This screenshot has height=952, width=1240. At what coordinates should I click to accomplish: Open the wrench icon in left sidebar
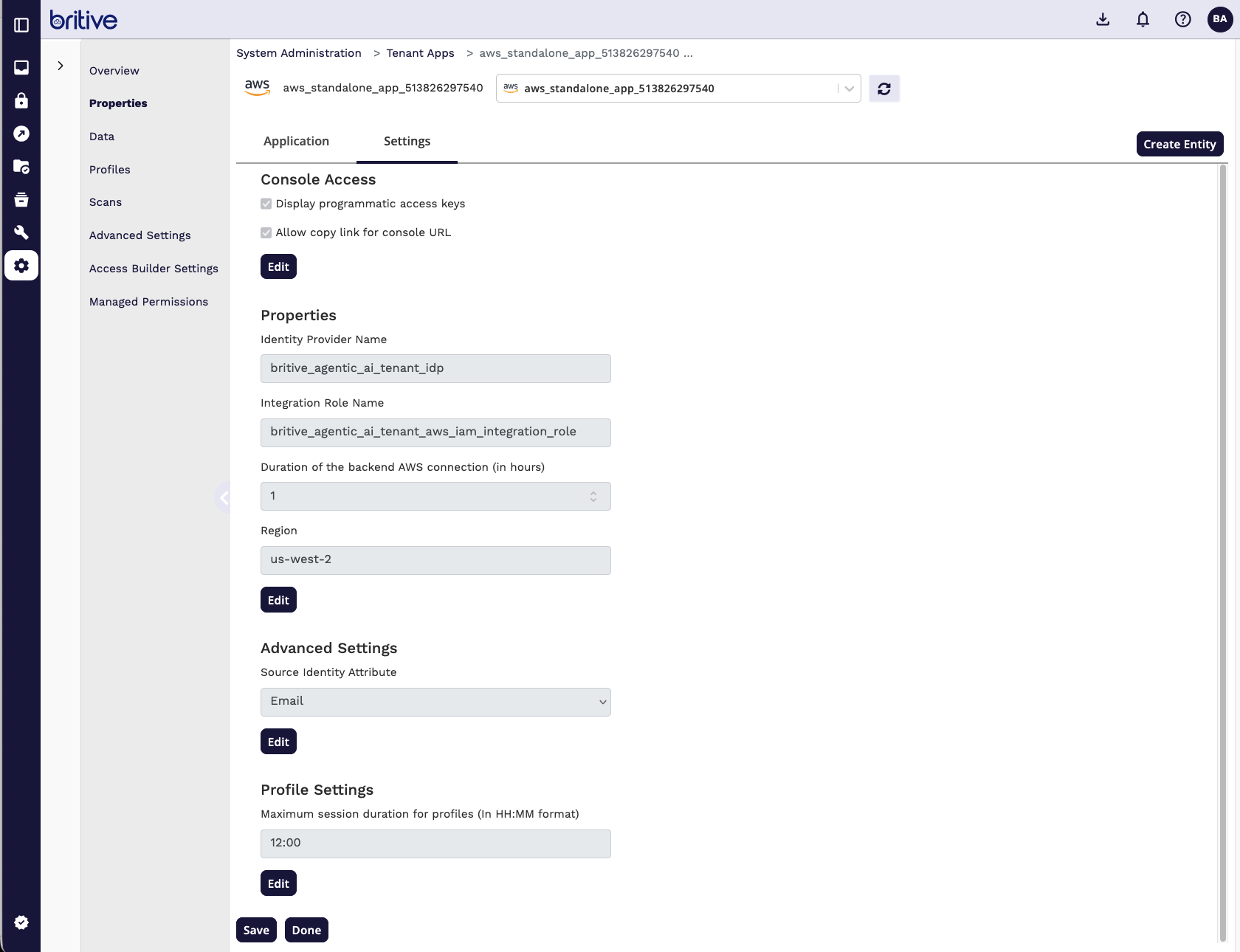pyautogui.click(x=21, y=232)
